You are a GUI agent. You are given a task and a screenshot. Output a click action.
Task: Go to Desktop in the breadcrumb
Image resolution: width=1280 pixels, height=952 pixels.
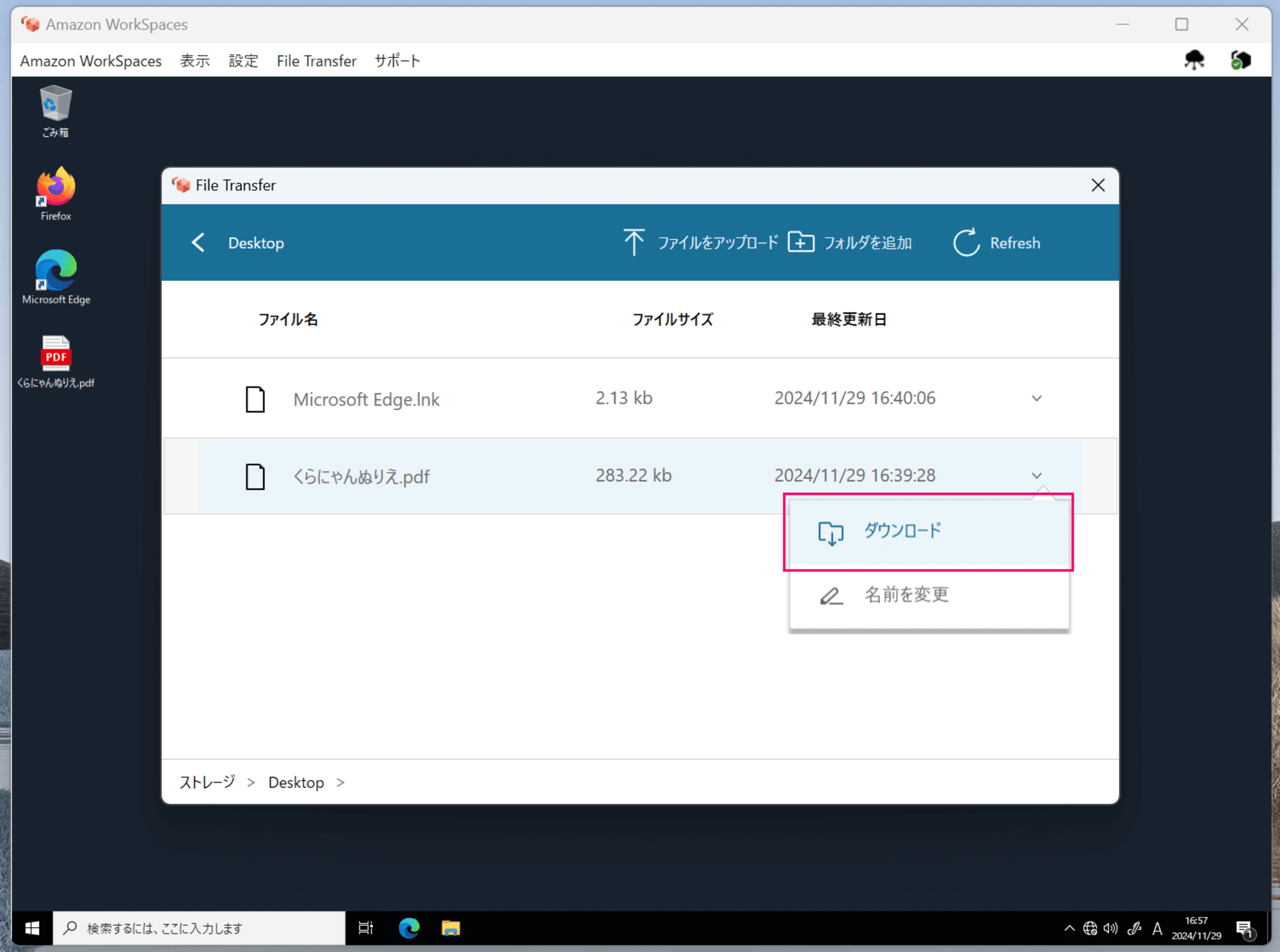pyautogui.click(x=296, y=782)
